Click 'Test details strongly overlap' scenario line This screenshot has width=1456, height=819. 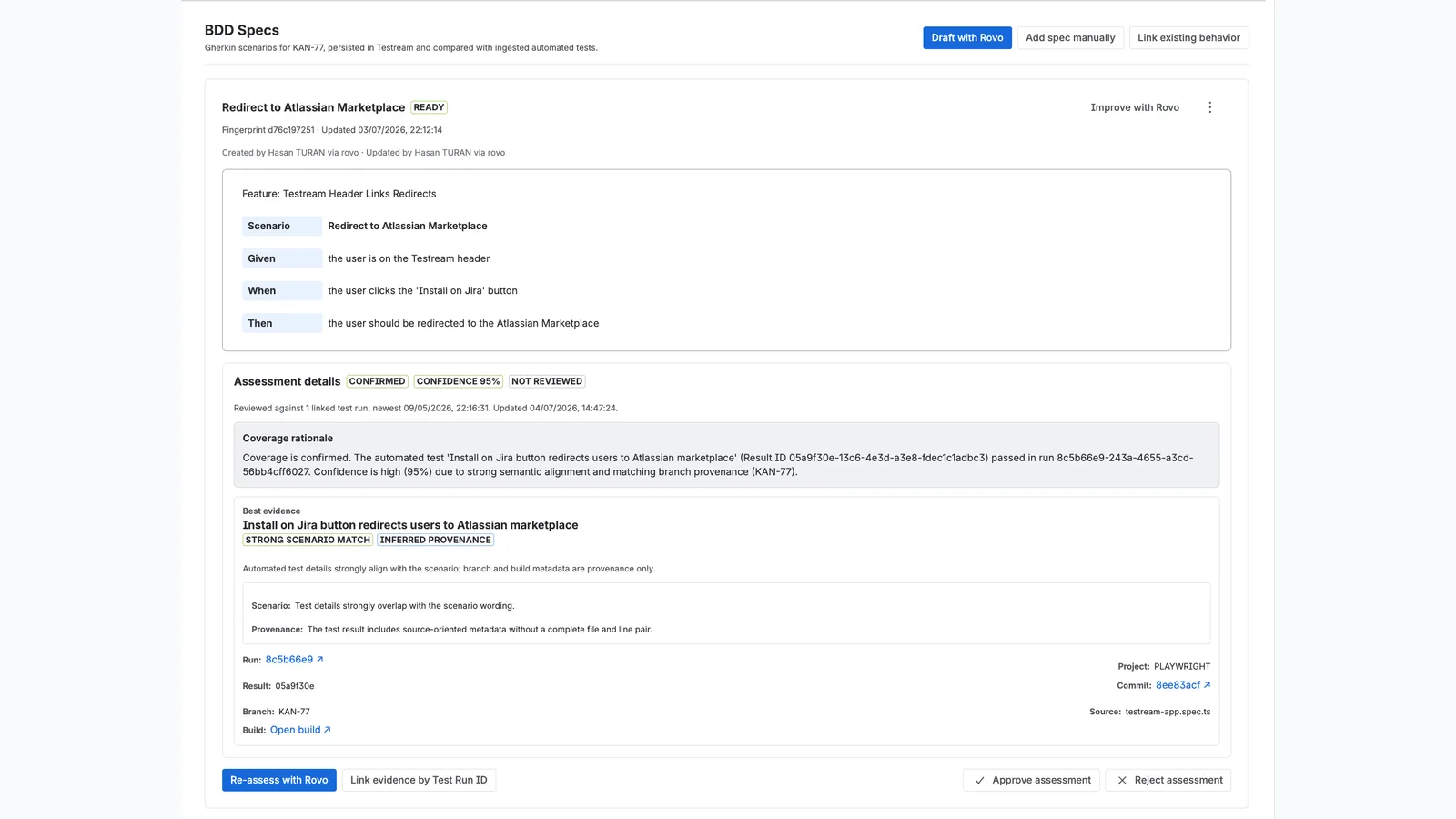tap(383, 605)
